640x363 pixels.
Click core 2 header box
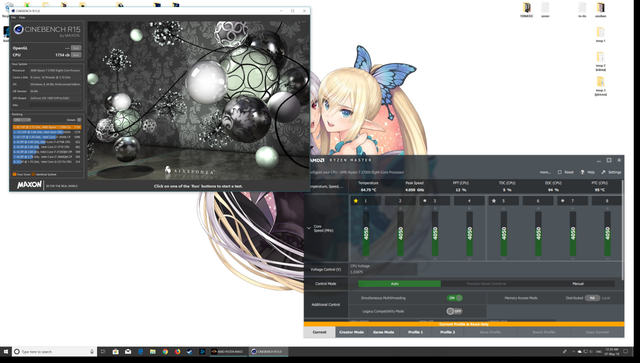[x=400, y=201]
